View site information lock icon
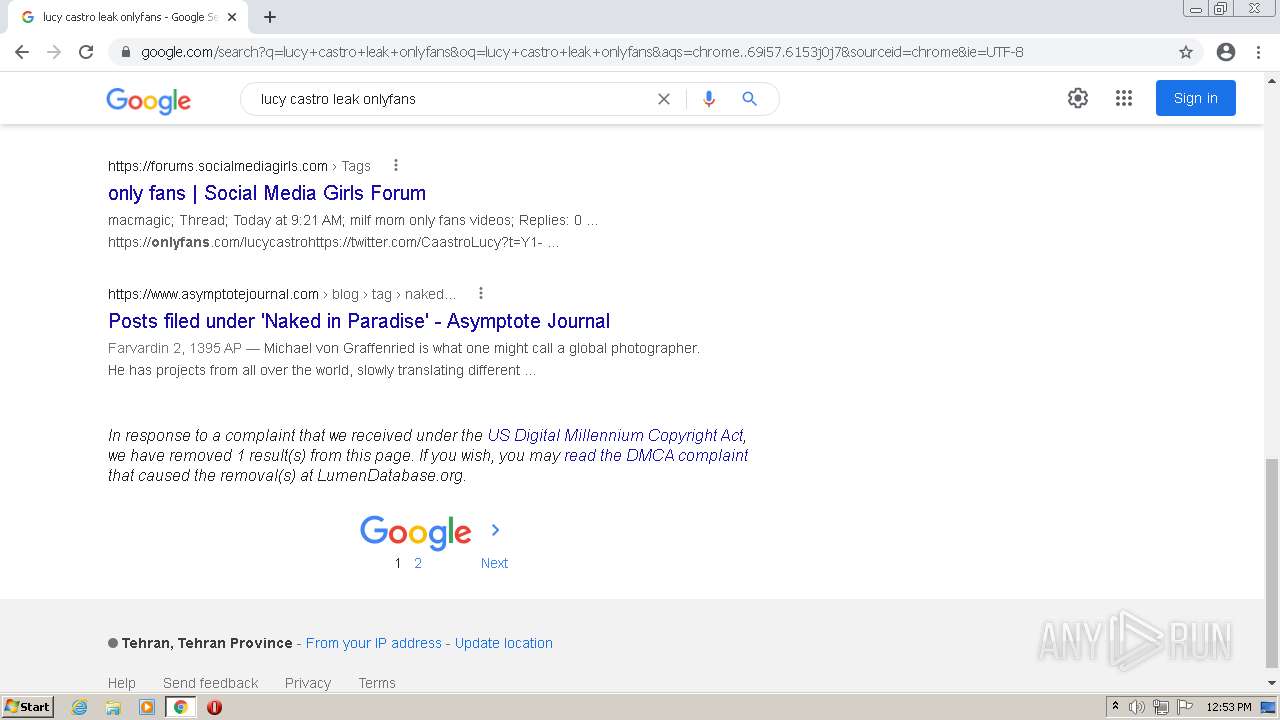The image size is (1280, 720). tap(125, 52)
